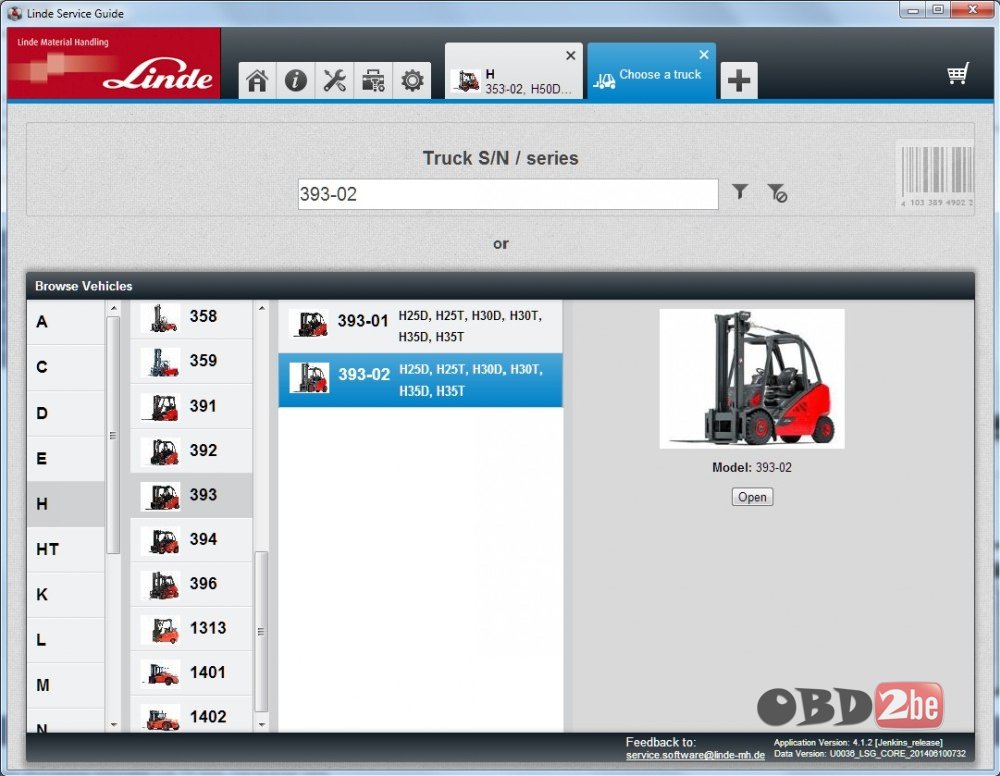Go to the Home icon

(x=257, y=81)
